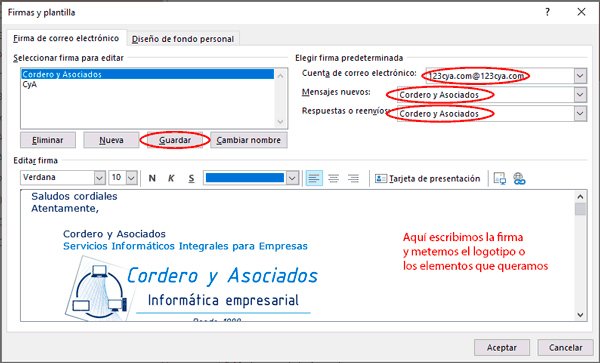Toggle bold formatting (N)
600x363 pixels.
[152, 178]
